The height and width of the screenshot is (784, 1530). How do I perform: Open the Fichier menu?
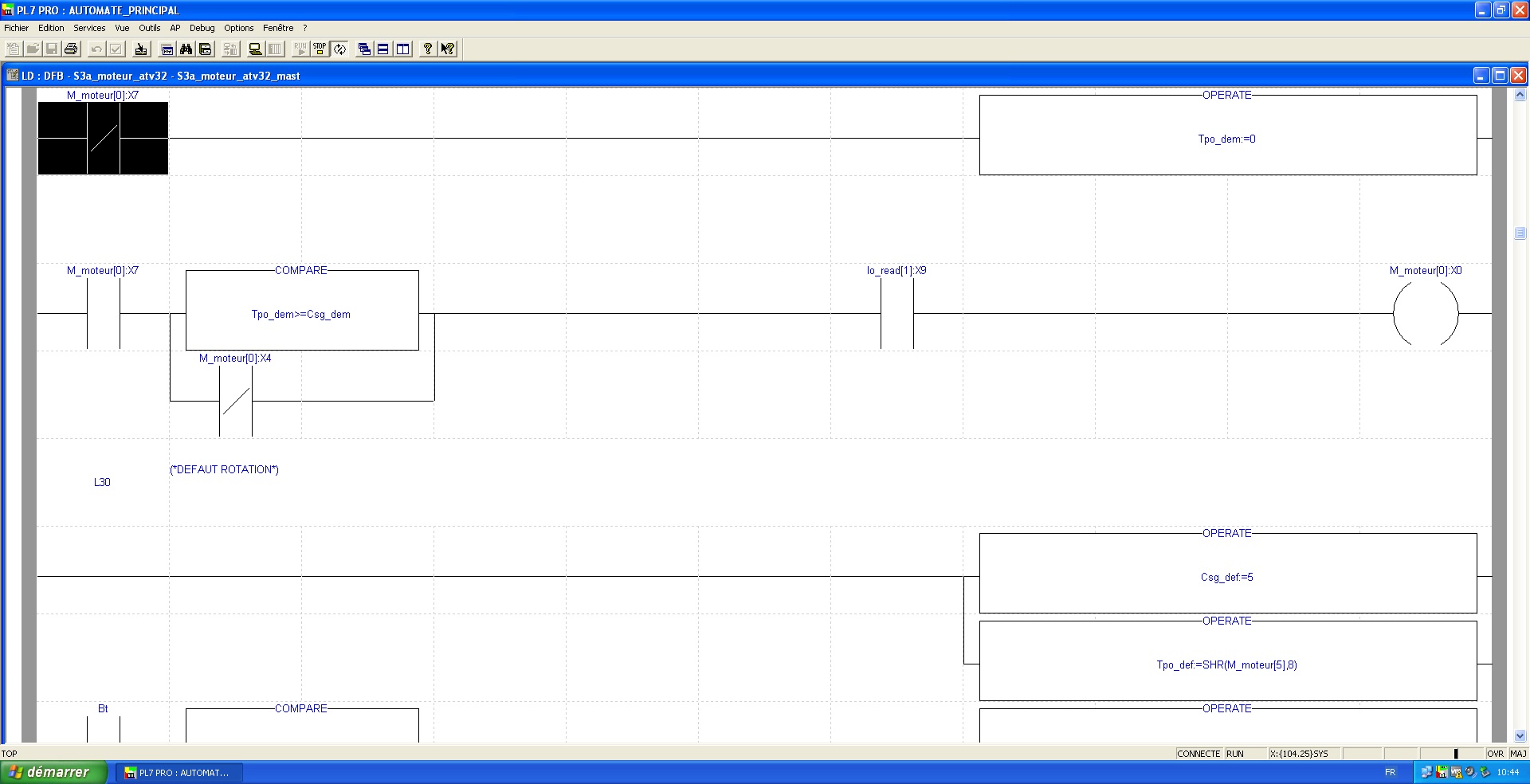[17, 28]
